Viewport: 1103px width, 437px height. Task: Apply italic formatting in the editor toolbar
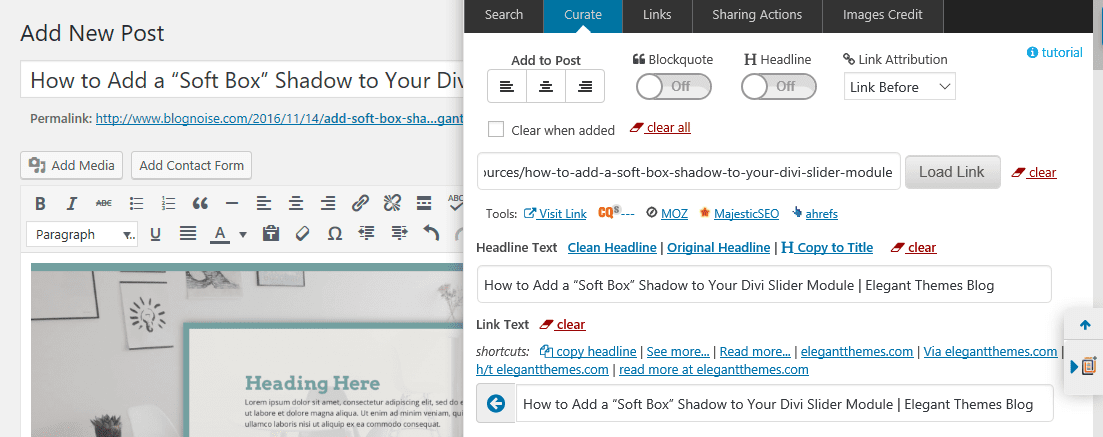(x=71, y=204)
